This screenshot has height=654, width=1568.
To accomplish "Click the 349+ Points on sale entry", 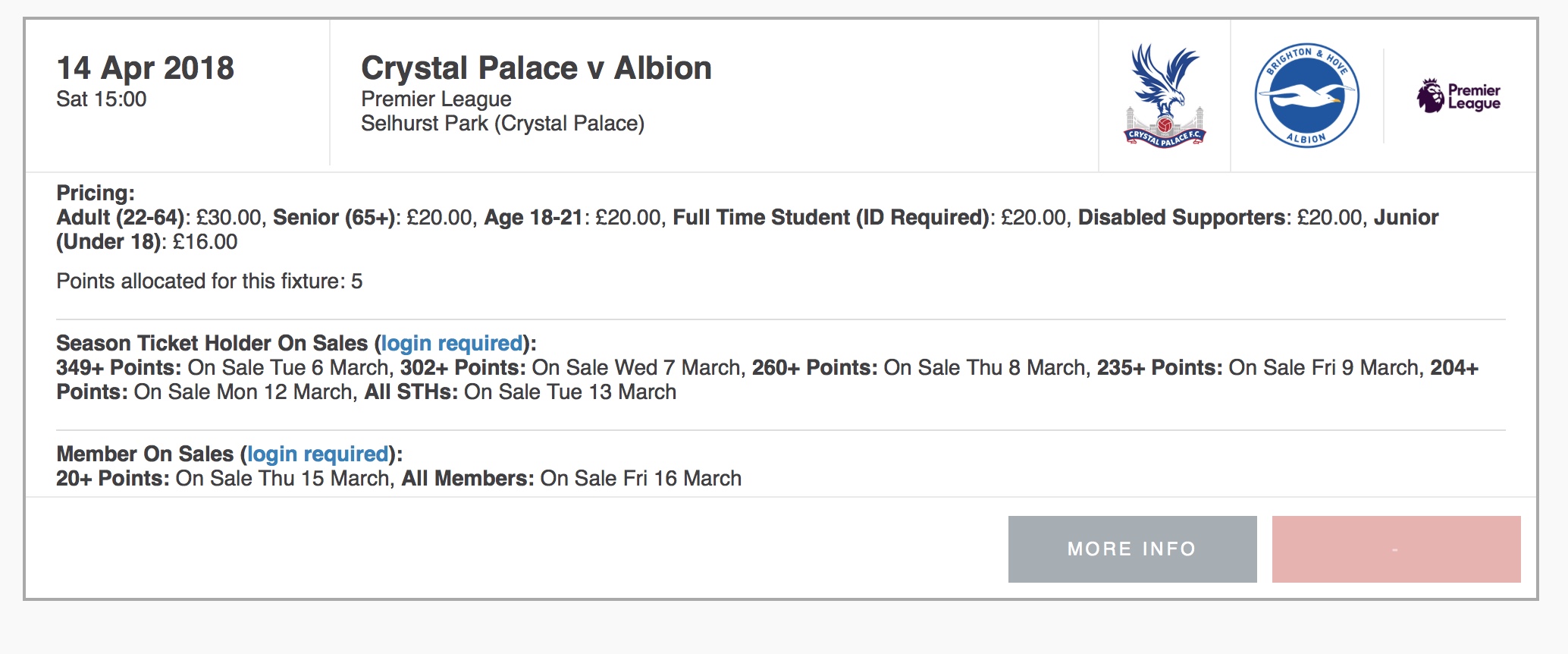I will pos(224,368).
